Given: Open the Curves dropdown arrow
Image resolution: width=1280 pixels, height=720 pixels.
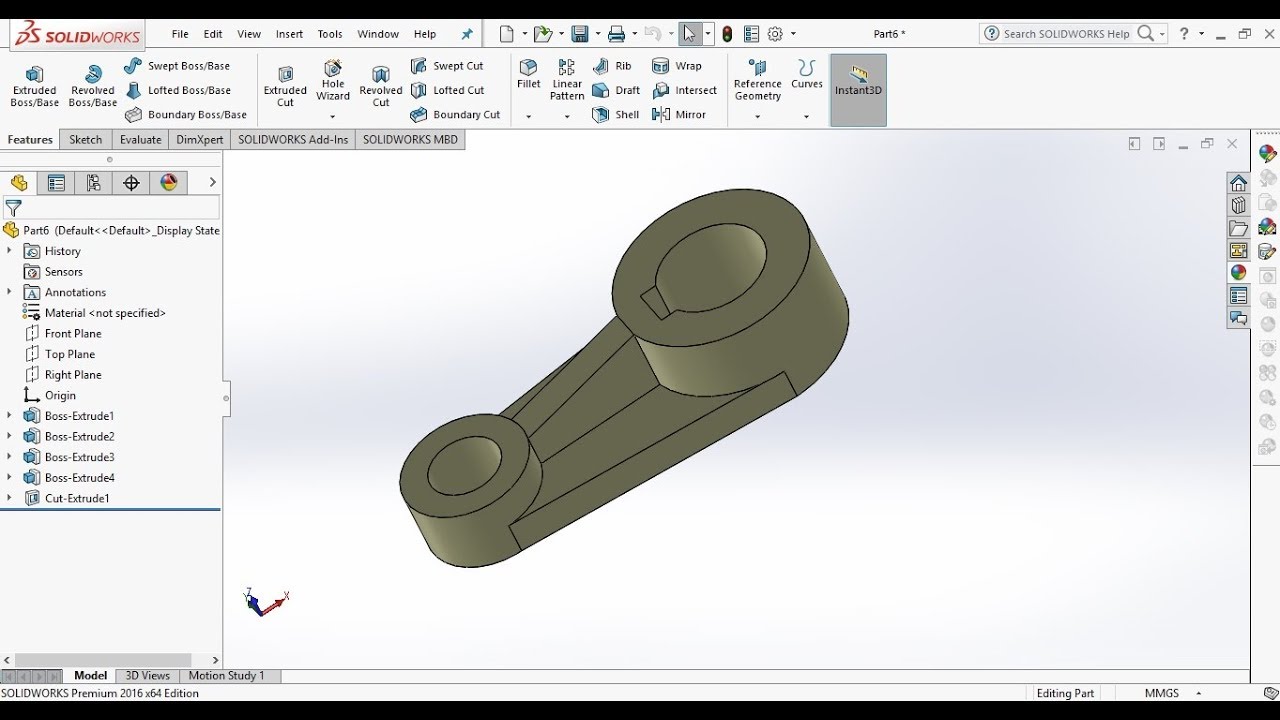Looking at the screenshot, I should click(x=806, y=117).
